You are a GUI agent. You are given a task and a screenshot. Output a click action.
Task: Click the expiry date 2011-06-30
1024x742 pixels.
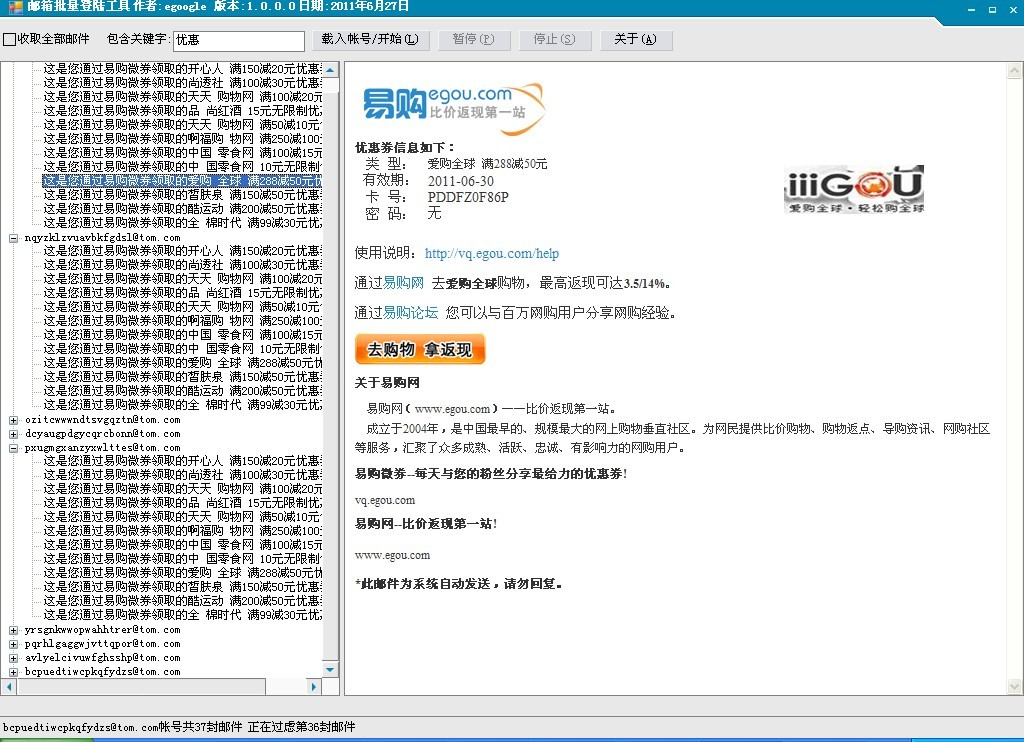pos(461,181)
